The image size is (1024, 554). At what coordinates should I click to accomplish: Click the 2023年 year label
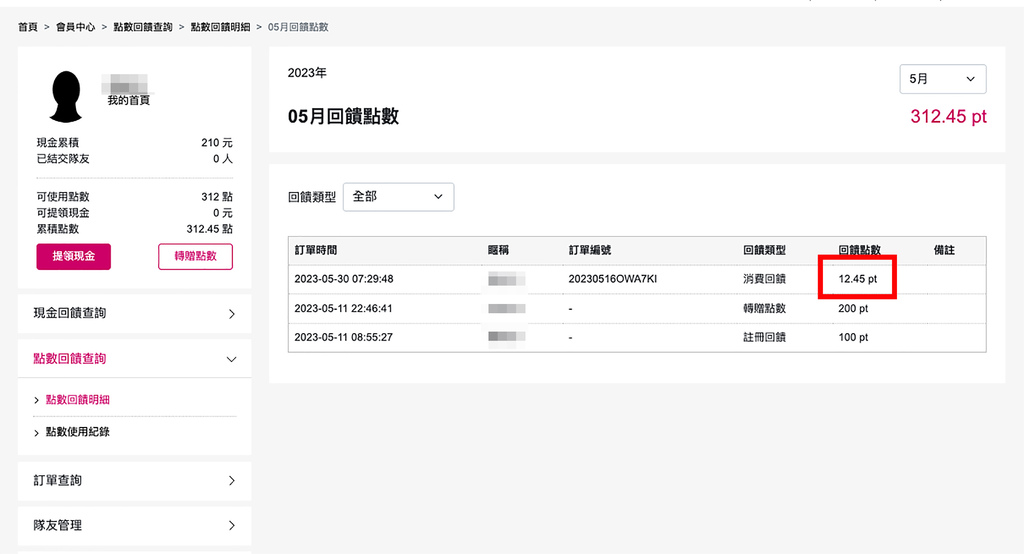point(307,73)
